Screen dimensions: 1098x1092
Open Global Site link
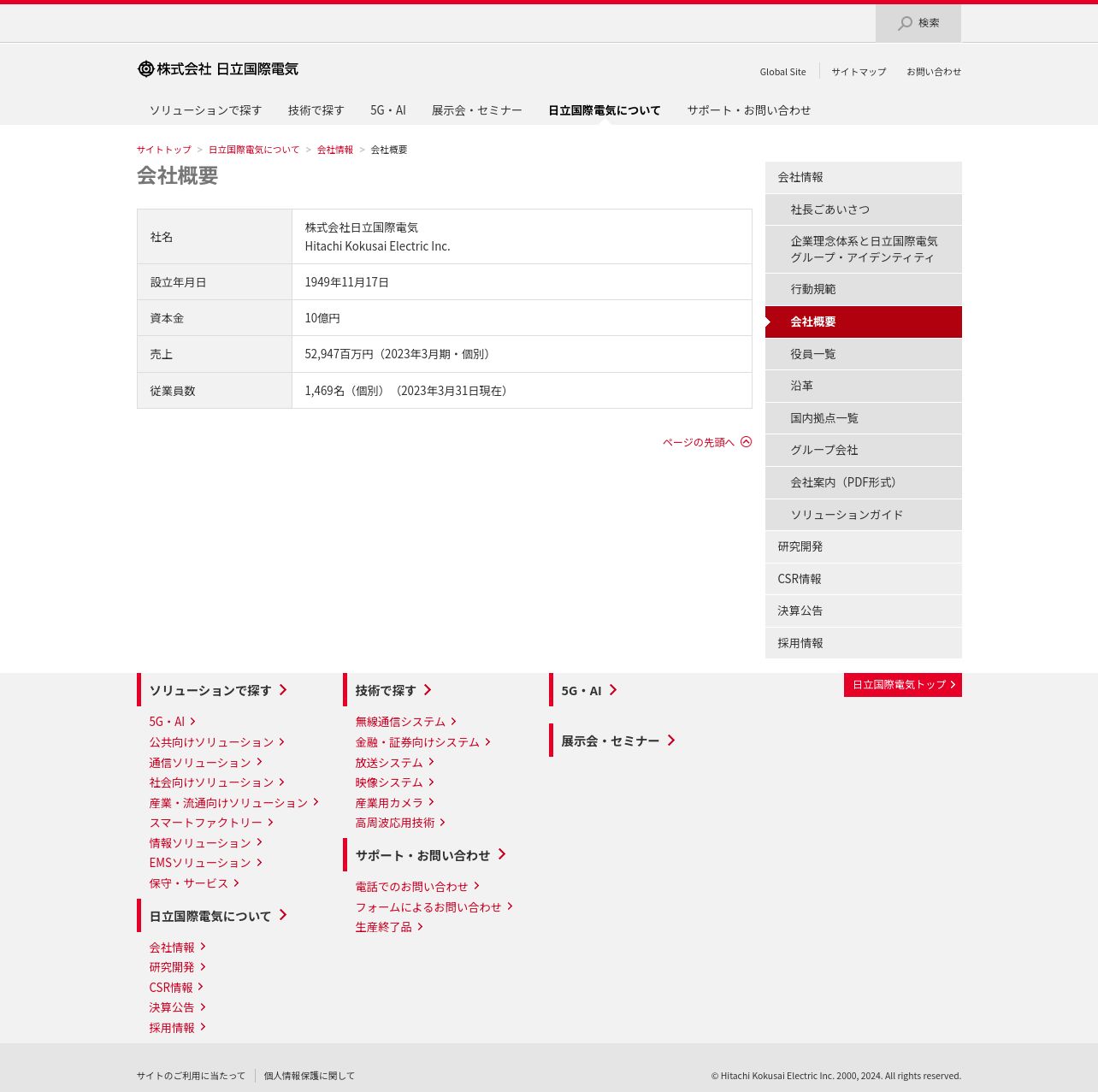[x=782, y=72]
